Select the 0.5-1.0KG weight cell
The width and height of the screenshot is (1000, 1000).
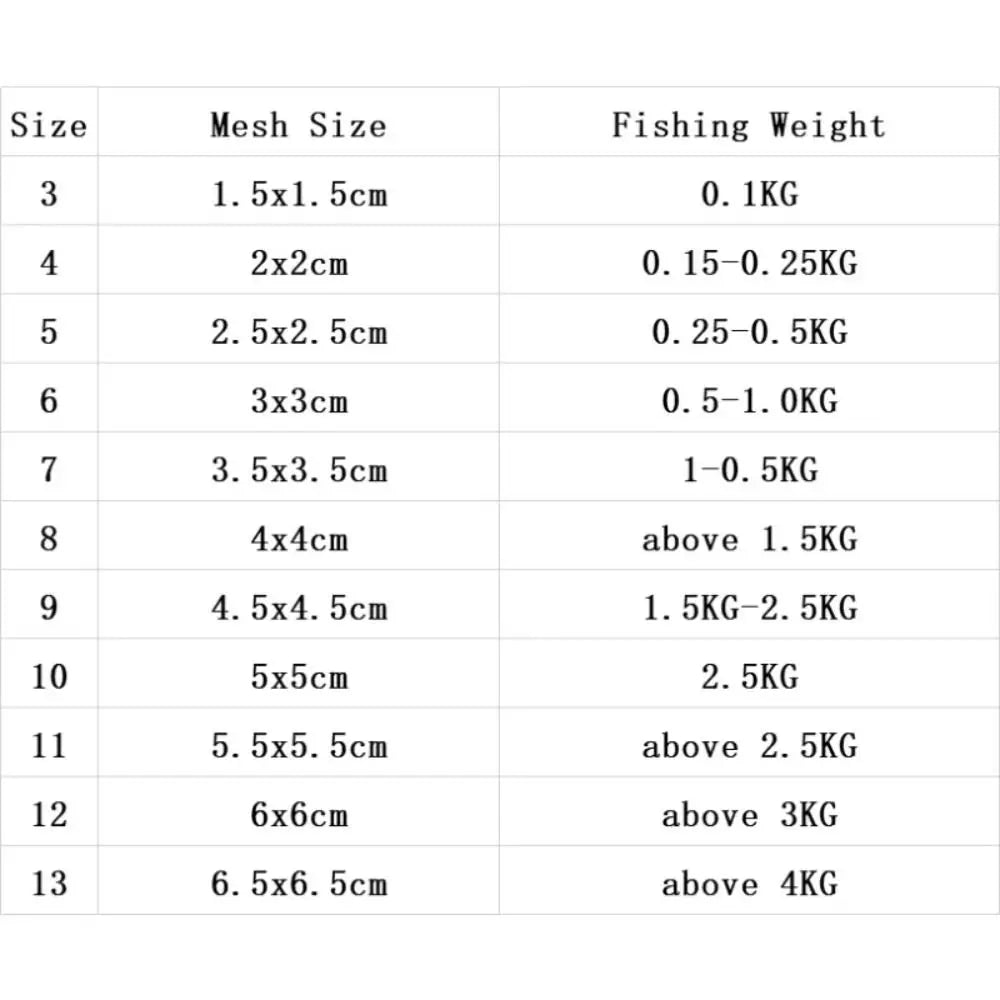749,401
